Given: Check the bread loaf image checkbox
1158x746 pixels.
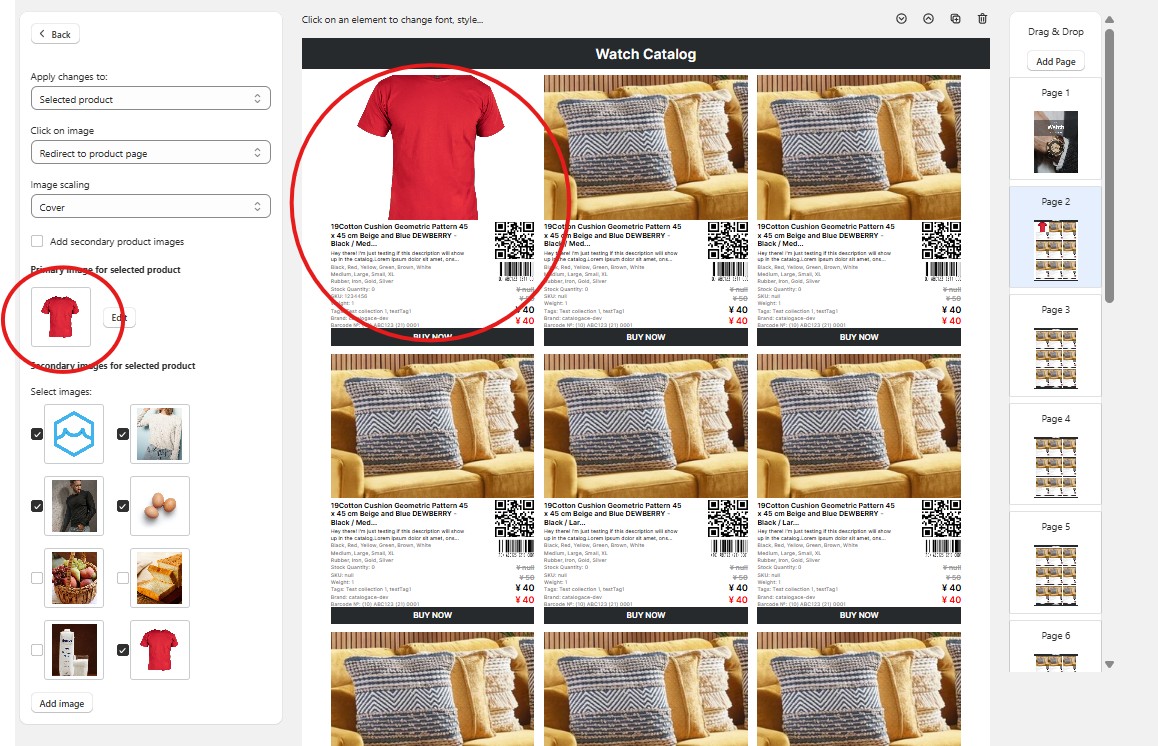Looking at the screenshot, I should coord(123,578).
